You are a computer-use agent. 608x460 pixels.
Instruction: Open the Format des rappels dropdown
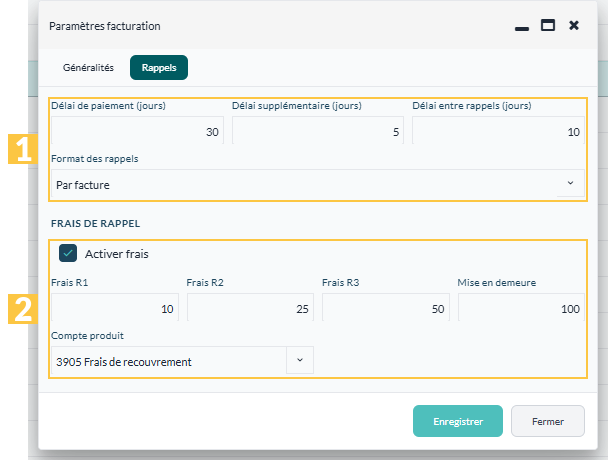[318, 184]
